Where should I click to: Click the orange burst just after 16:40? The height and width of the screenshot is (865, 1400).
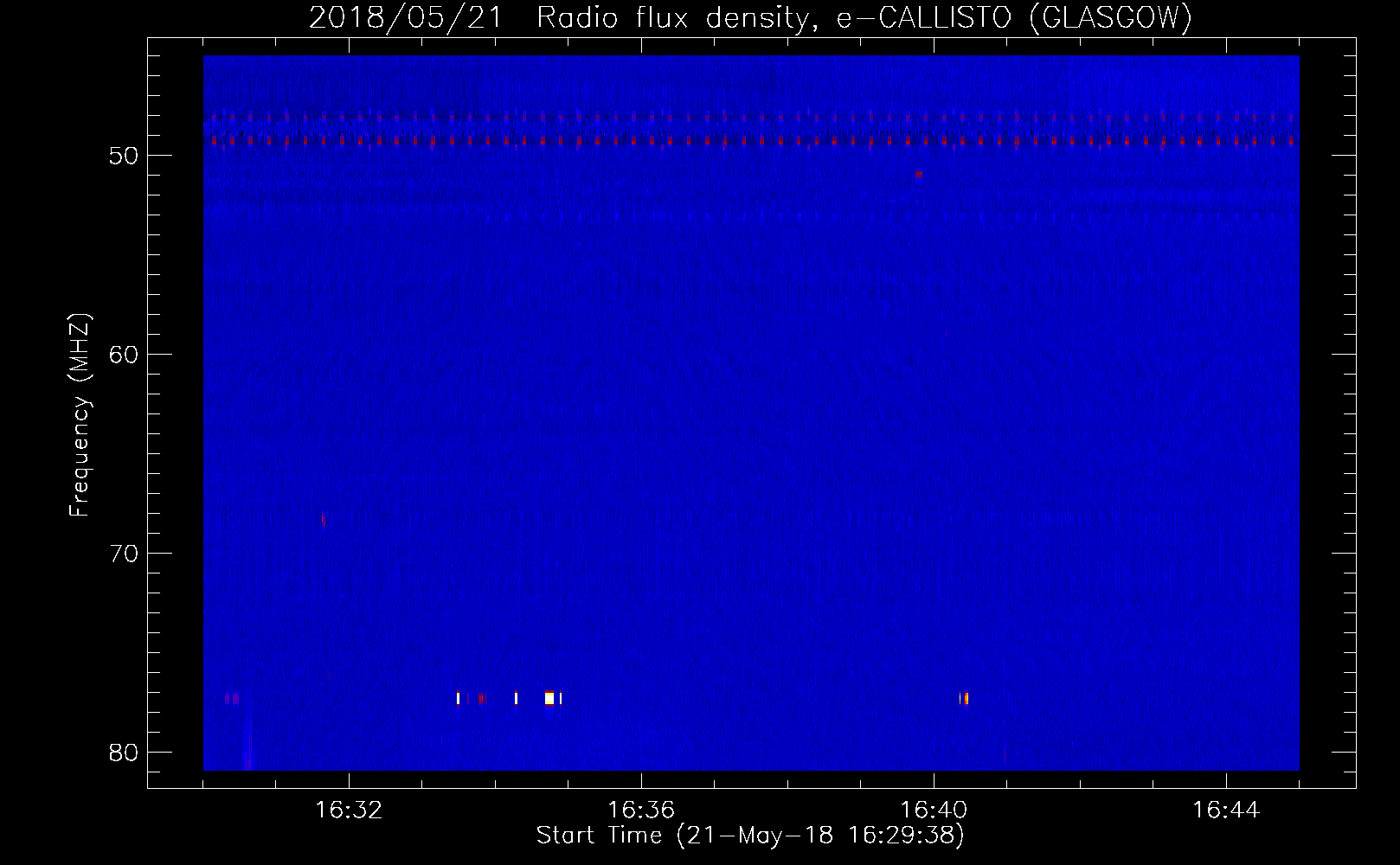[965, 698]
